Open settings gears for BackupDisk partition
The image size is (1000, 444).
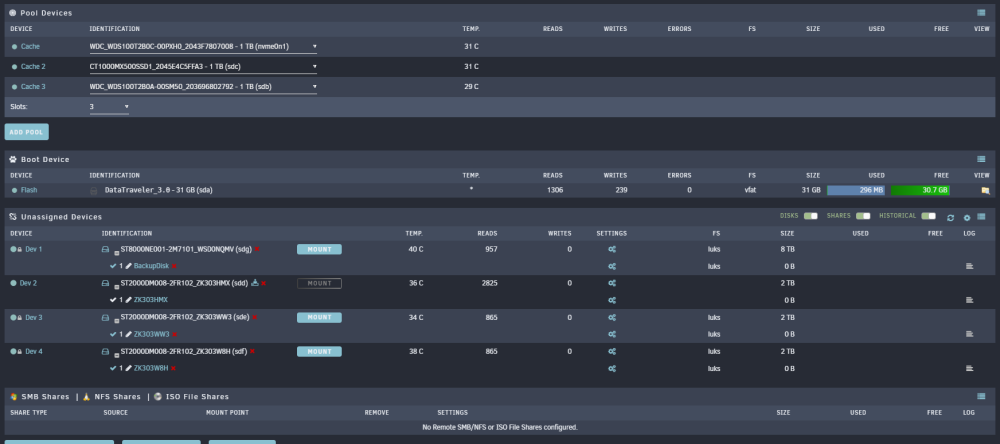612,266
